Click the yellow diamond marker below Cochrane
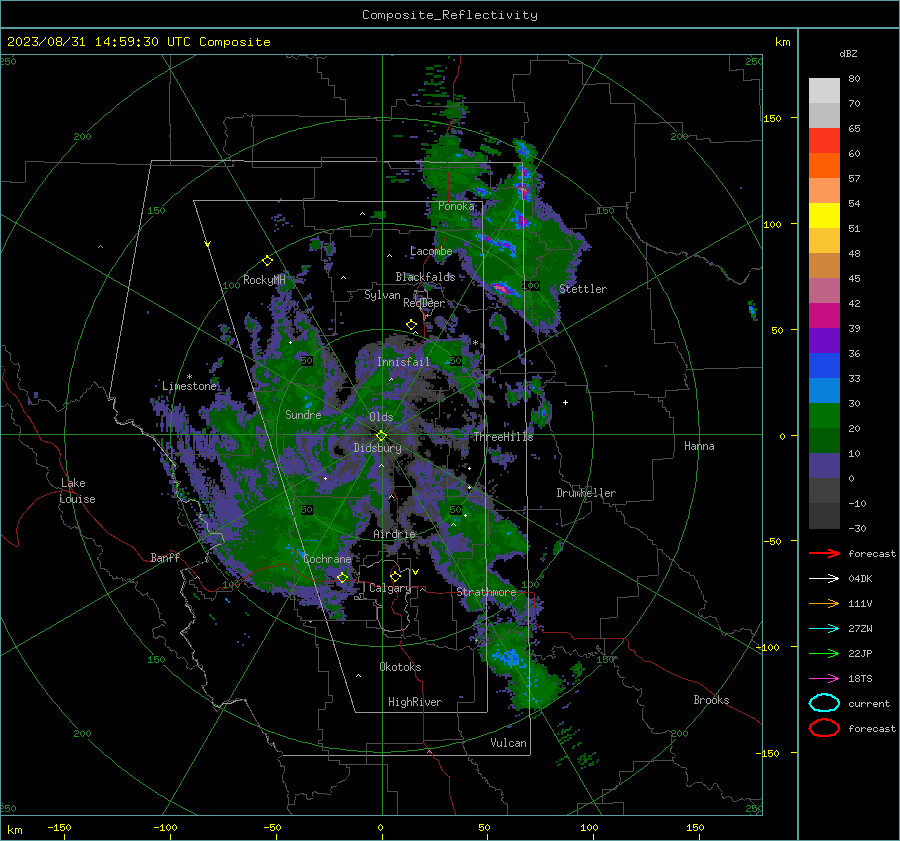The image size is (900, 841). click(x=343, y=577)
